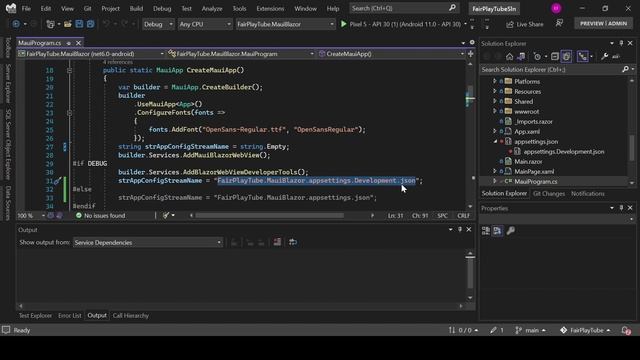Click the Save All toolbar icon
The image size is (640, 360).
90,24
